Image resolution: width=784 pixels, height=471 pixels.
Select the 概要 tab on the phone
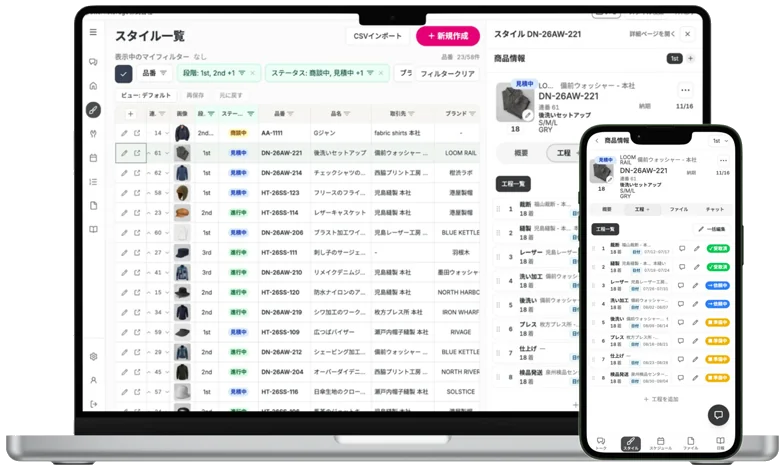click(606, 210)
